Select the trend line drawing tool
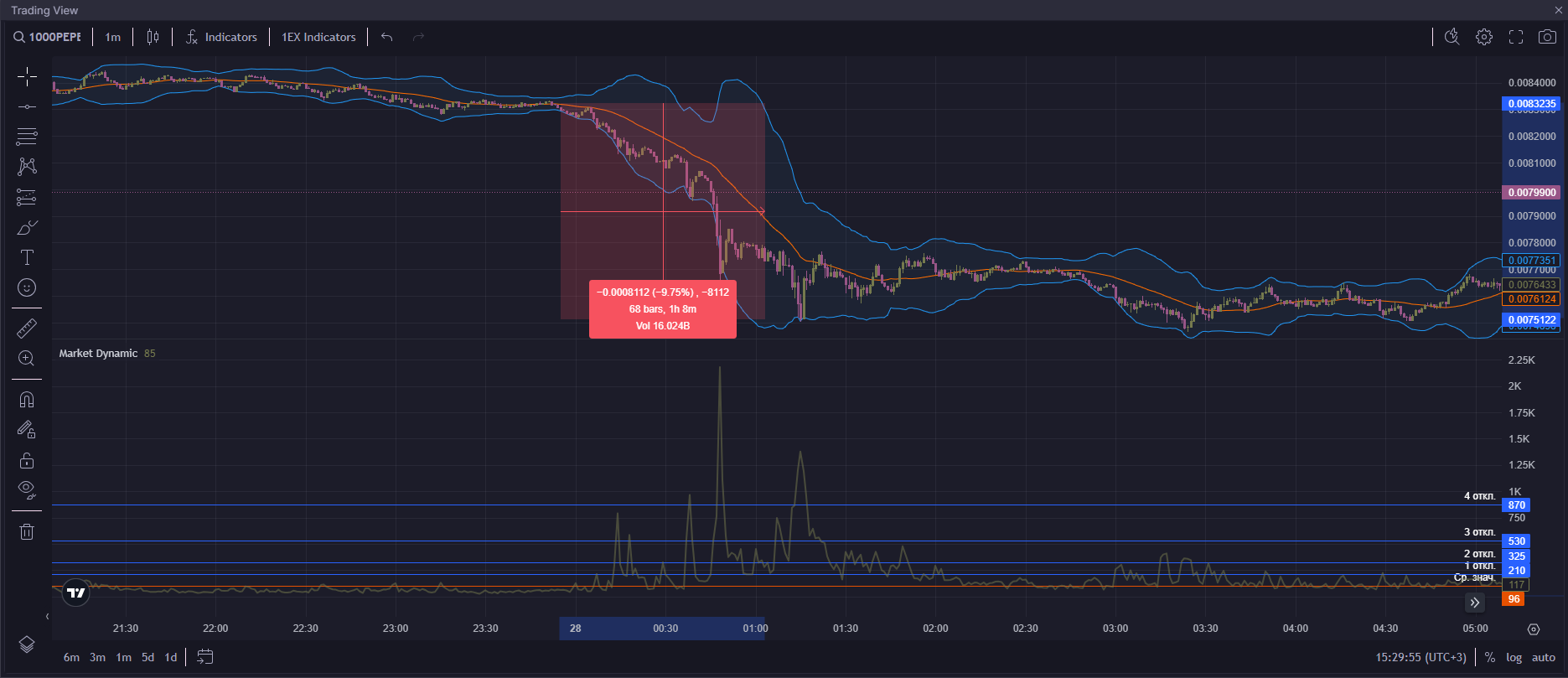 point(27,107)
